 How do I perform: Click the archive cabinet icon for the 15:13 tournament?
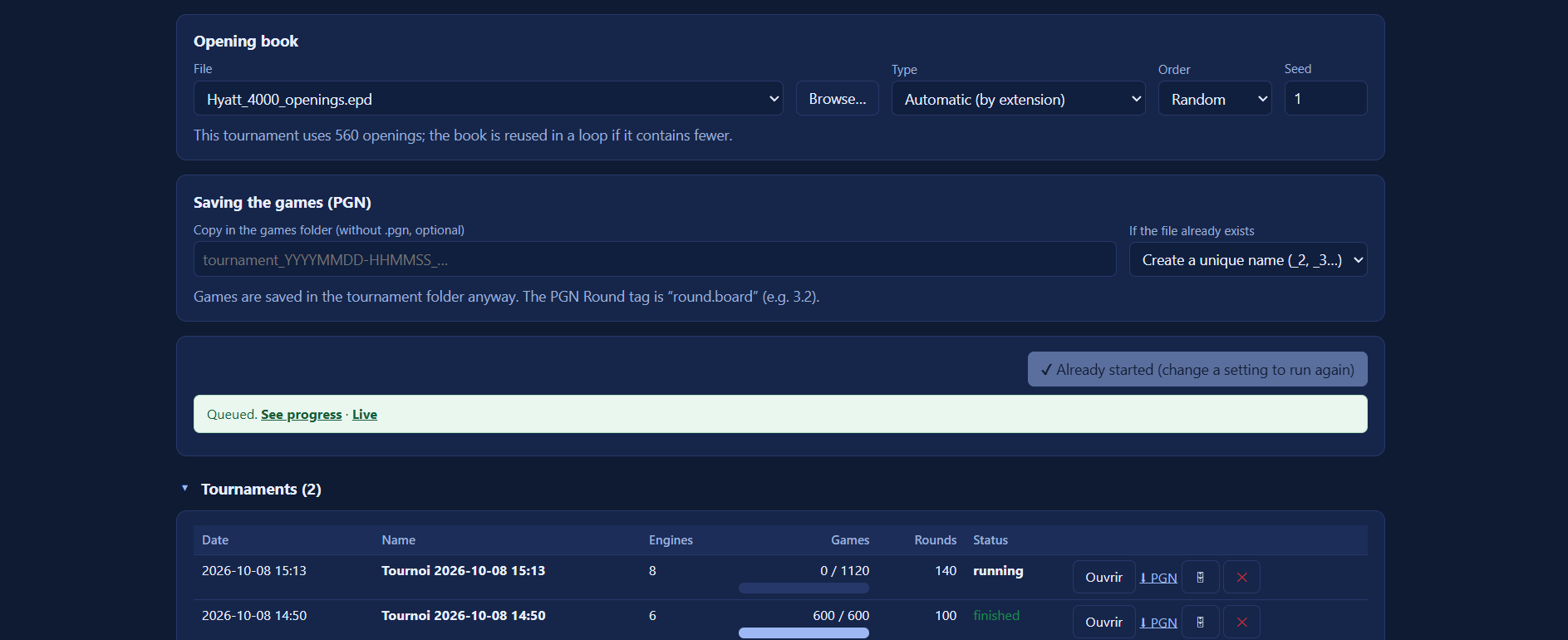click(1200, 577)
